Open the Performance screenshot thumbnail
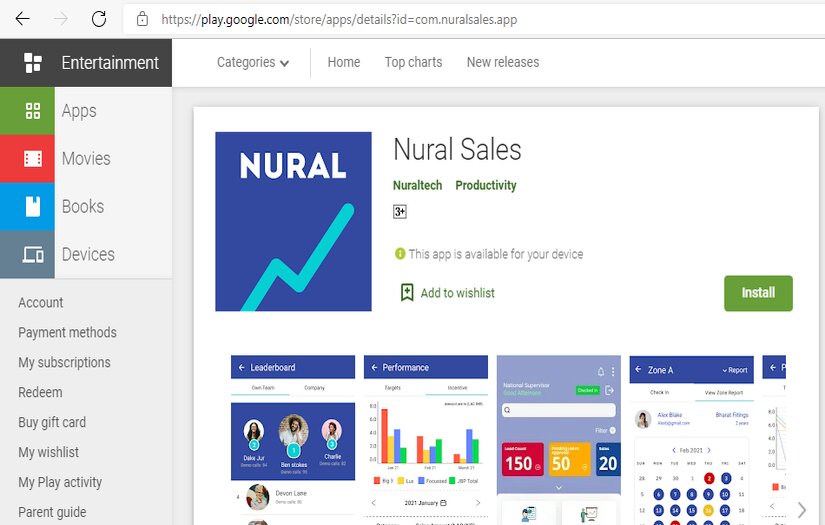The height and width of the screenshot is (525, 825). (426, 440)
